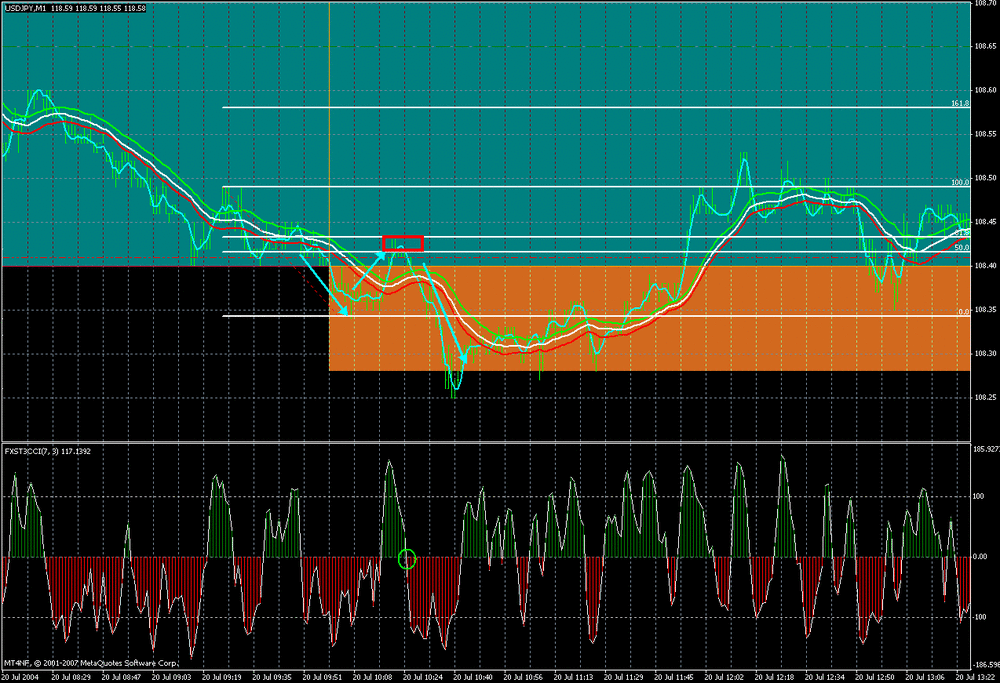Click the 108.30 price on the axis
This screenshot has height=683, width=1000.
pos(985,353)
